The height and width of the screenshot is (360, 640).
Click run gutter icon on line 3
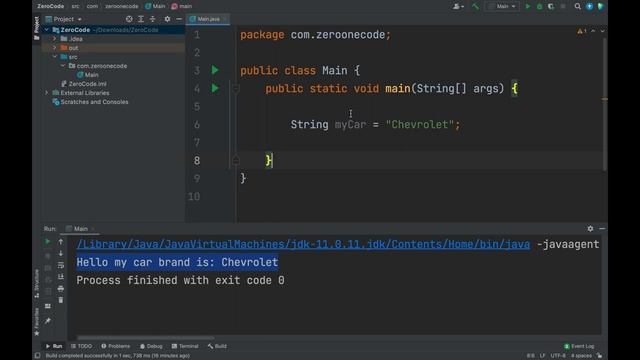(x=215, y=70)
